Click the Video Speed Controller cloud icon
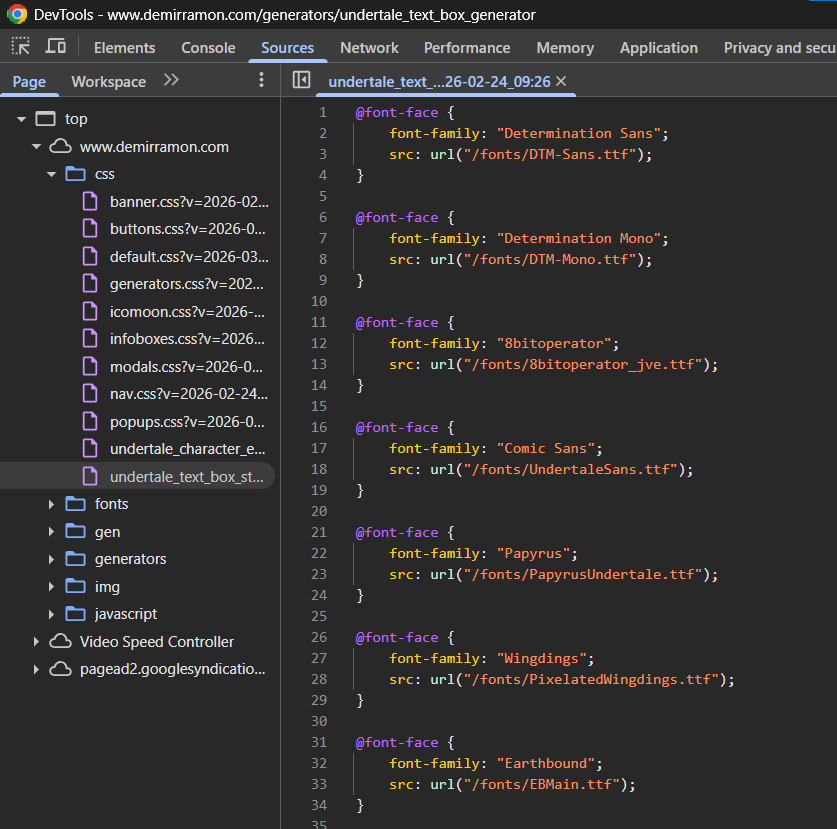The height and width of the screenshot is (829, 837). [61, 642]
